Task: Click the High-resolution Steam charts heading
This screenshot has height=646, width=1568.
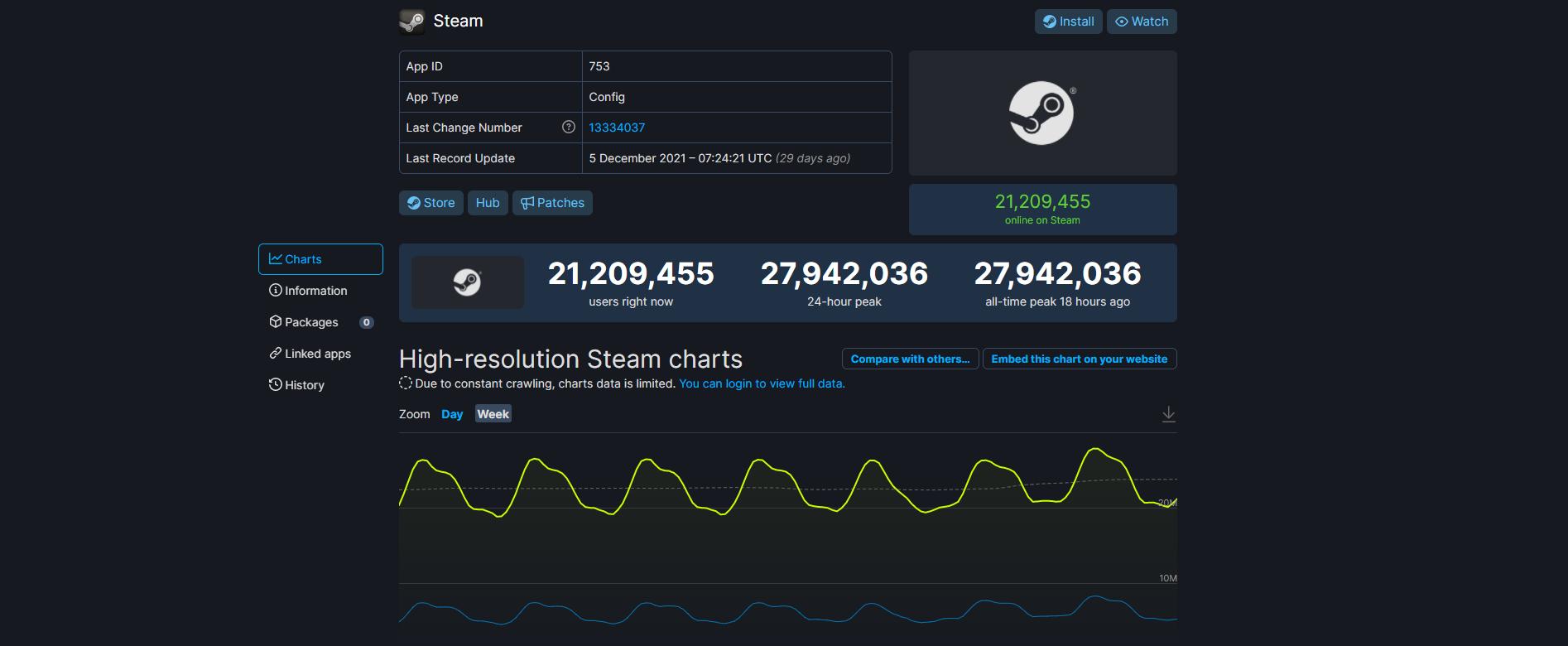Action: (570, 359)
